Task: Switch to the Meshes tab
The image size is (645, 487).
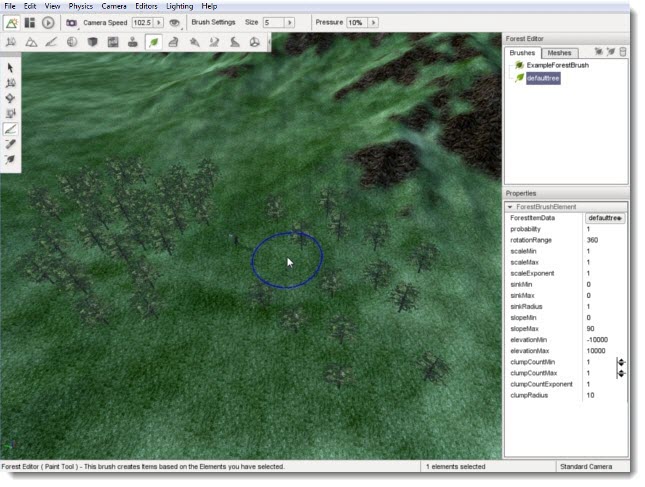Action: [559, 53]
